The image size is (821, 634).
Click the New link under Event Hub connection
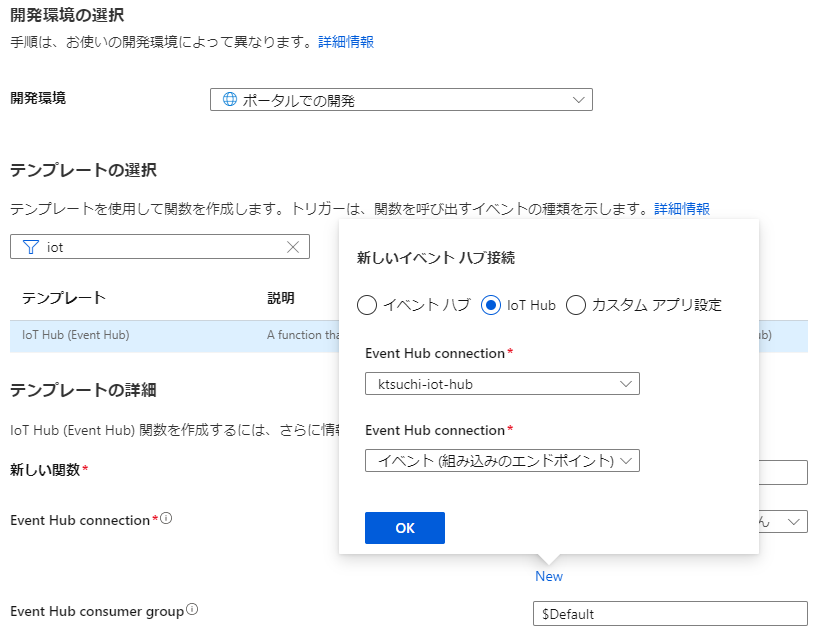pyautogui.click(x=548, y=576)
